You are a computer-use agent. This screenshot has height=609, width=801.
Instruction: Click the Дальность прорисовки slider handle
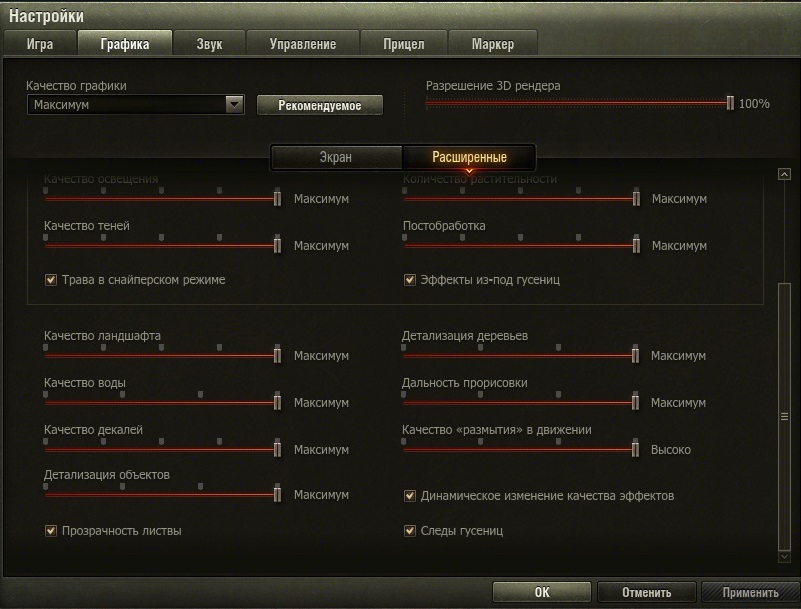point(635,402)
